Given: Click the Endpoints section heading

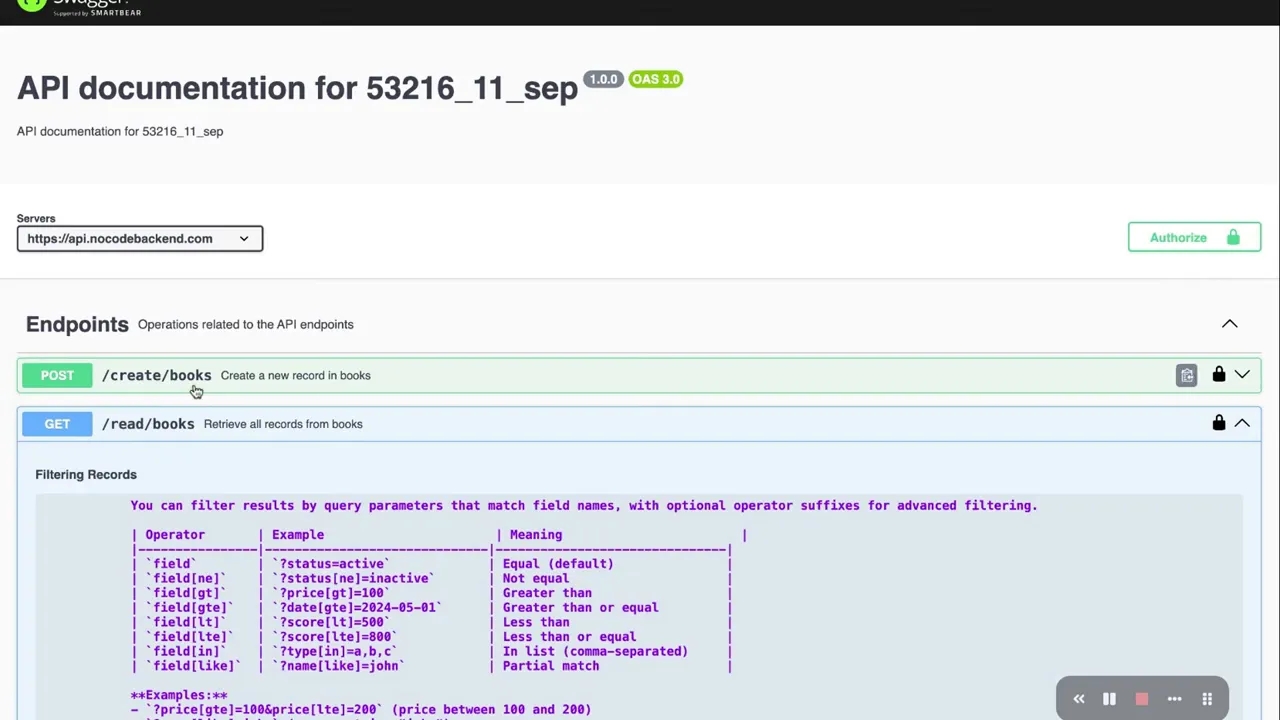Looking at the screenshot, I should pos(77,324).
